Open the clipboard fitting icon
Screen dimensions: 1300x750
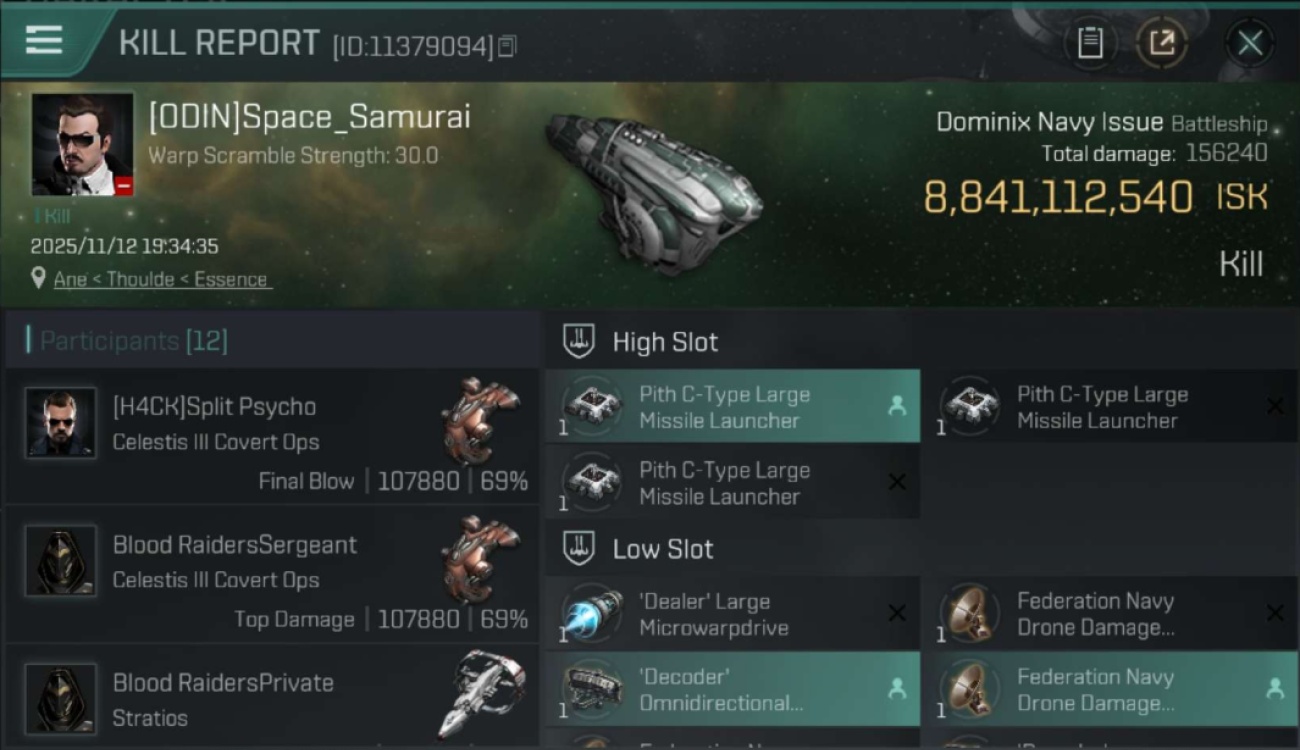1089,43
